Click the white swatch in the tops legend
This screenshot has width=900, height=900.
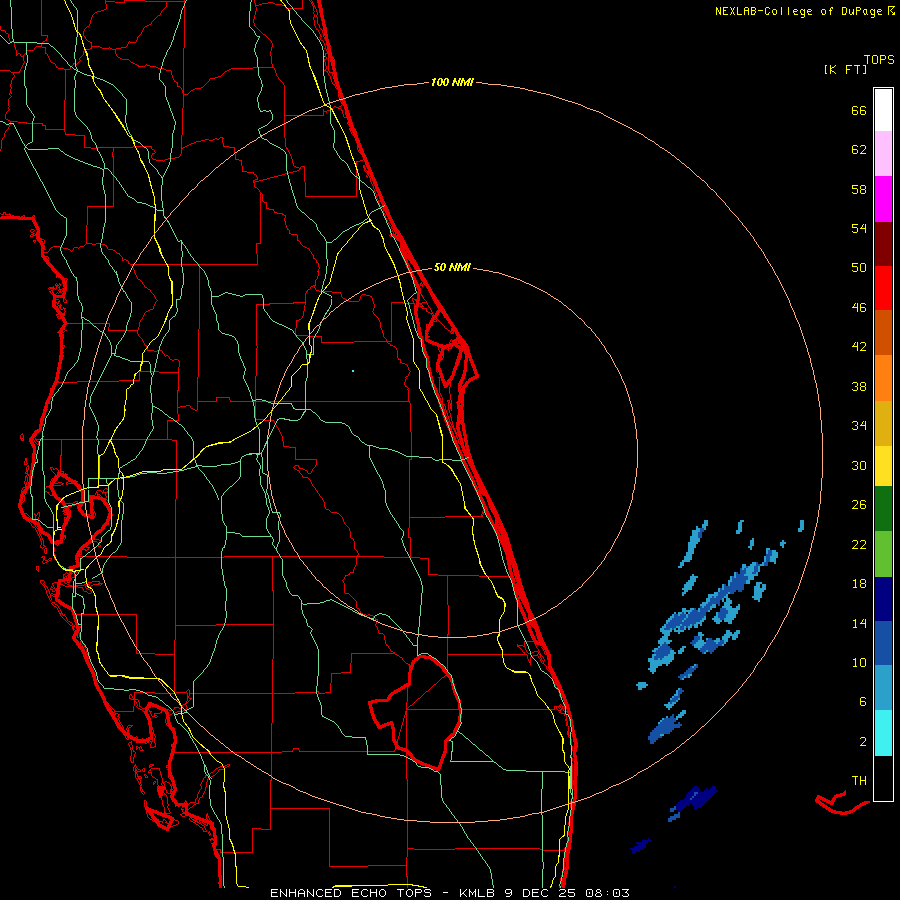coord(883,110)
